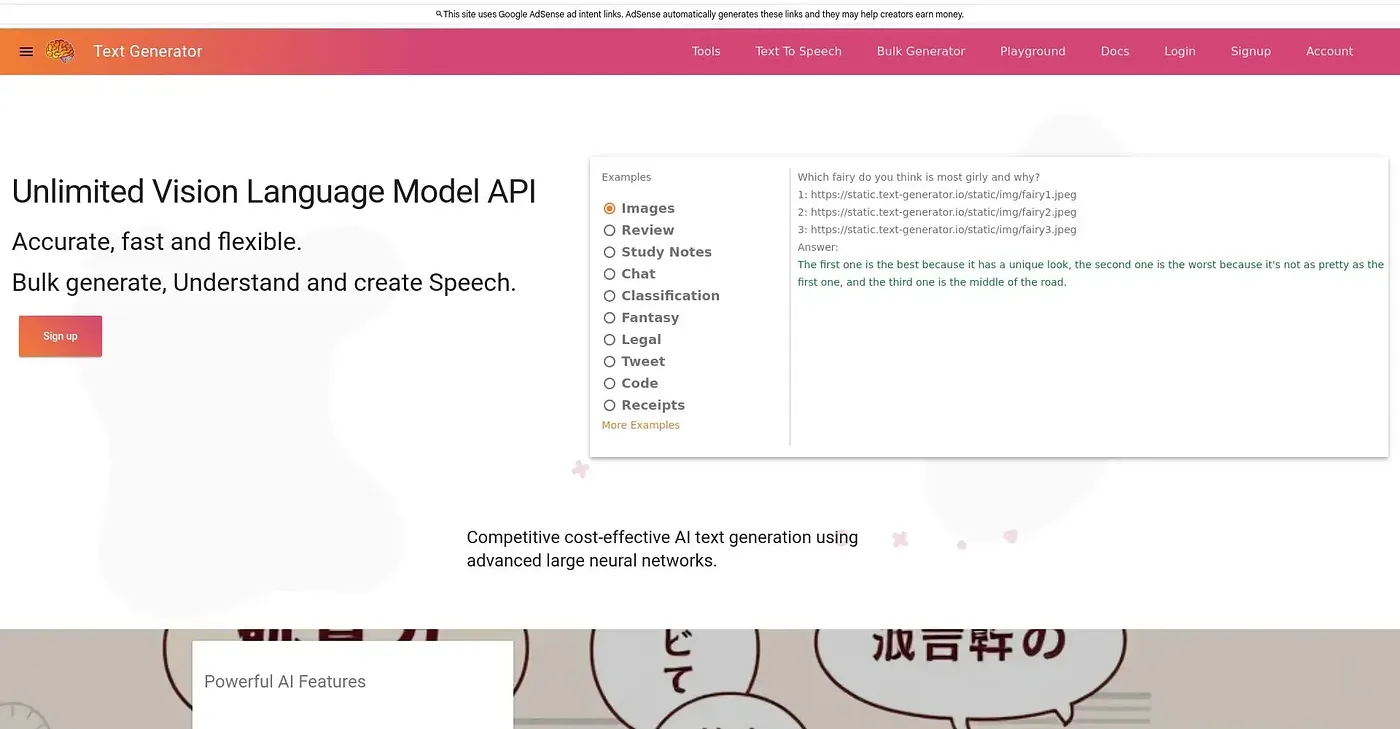Select the Tweet example radio button

tap(609, 363)
